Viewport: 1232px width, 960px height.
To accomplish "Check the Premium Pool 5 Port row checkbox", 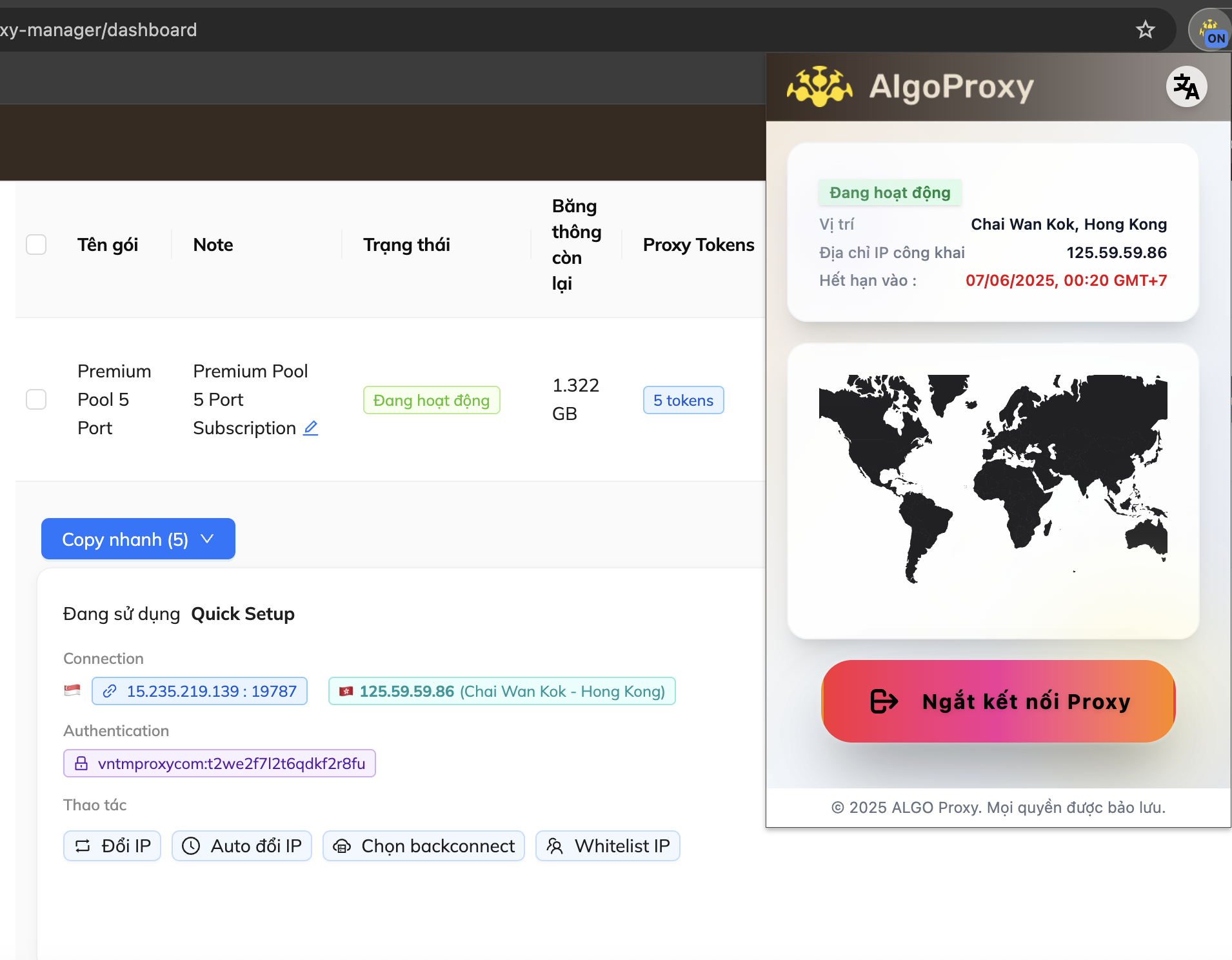I will (x=36, y=399).
